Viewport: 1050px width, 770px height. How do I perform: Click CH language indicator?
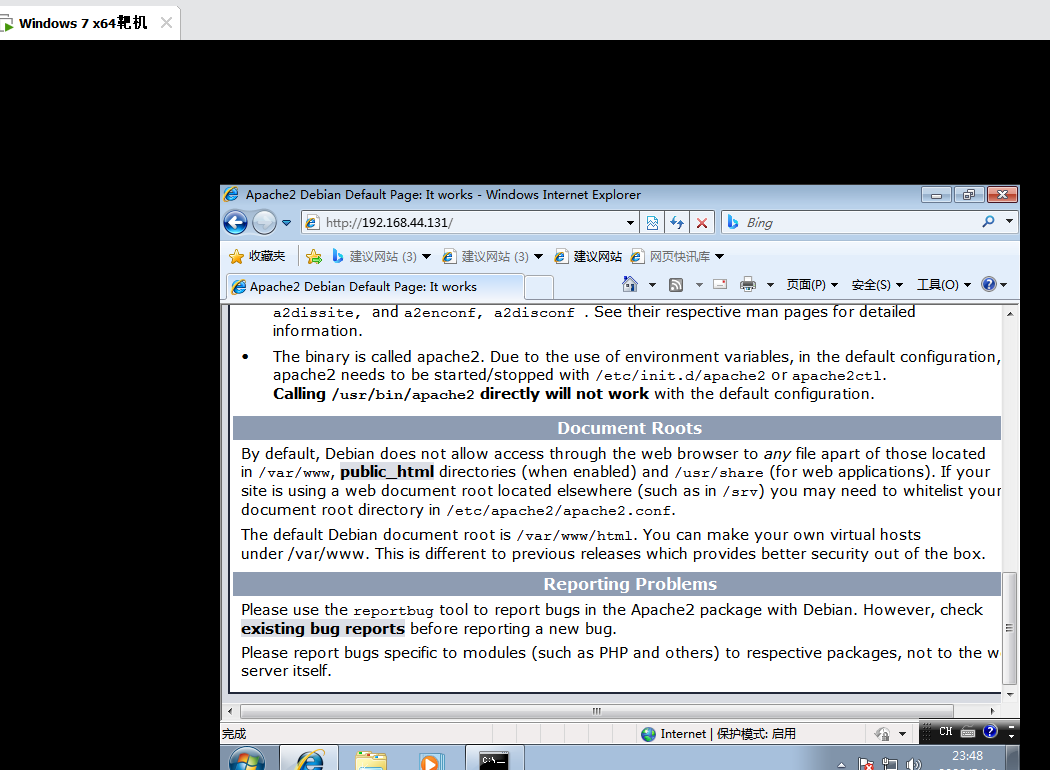(x=946, y=732)
